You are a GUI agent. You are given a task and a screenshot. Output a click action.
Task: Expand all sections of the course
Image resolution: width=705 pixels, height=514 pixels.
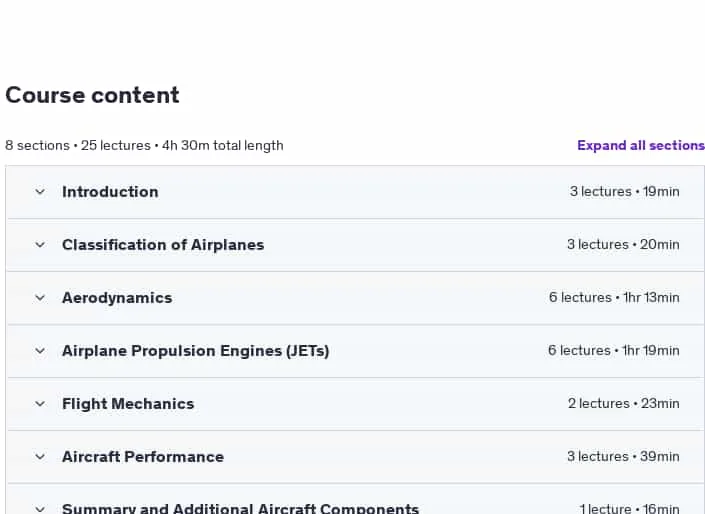[x=641, y=145]
